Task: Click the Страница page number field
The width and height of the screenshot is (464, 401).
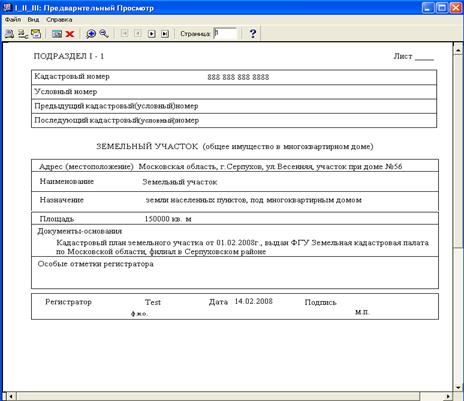Action: [225, 34]
